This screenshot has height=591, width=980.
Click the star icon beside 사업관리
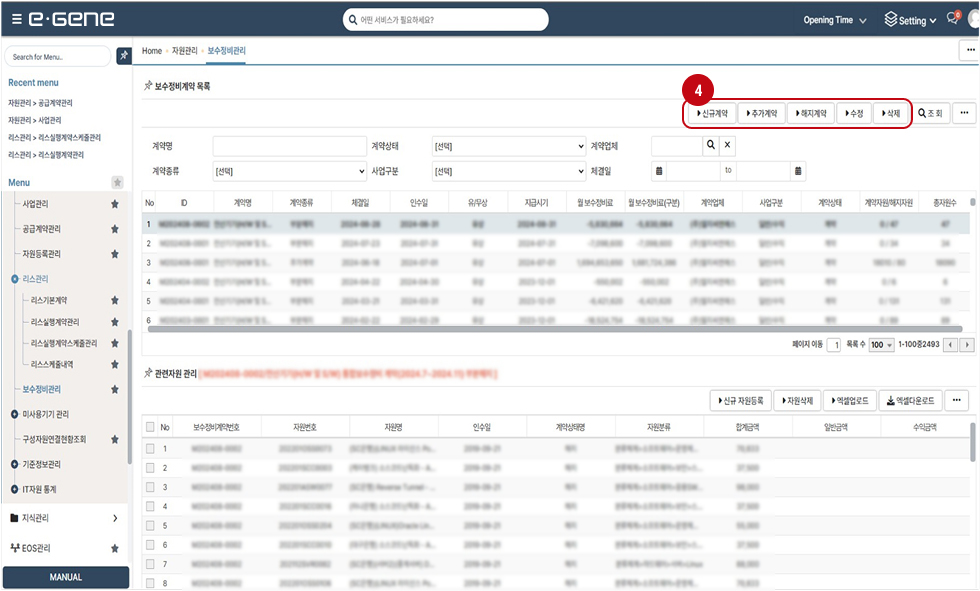click(x=115, y=204)
